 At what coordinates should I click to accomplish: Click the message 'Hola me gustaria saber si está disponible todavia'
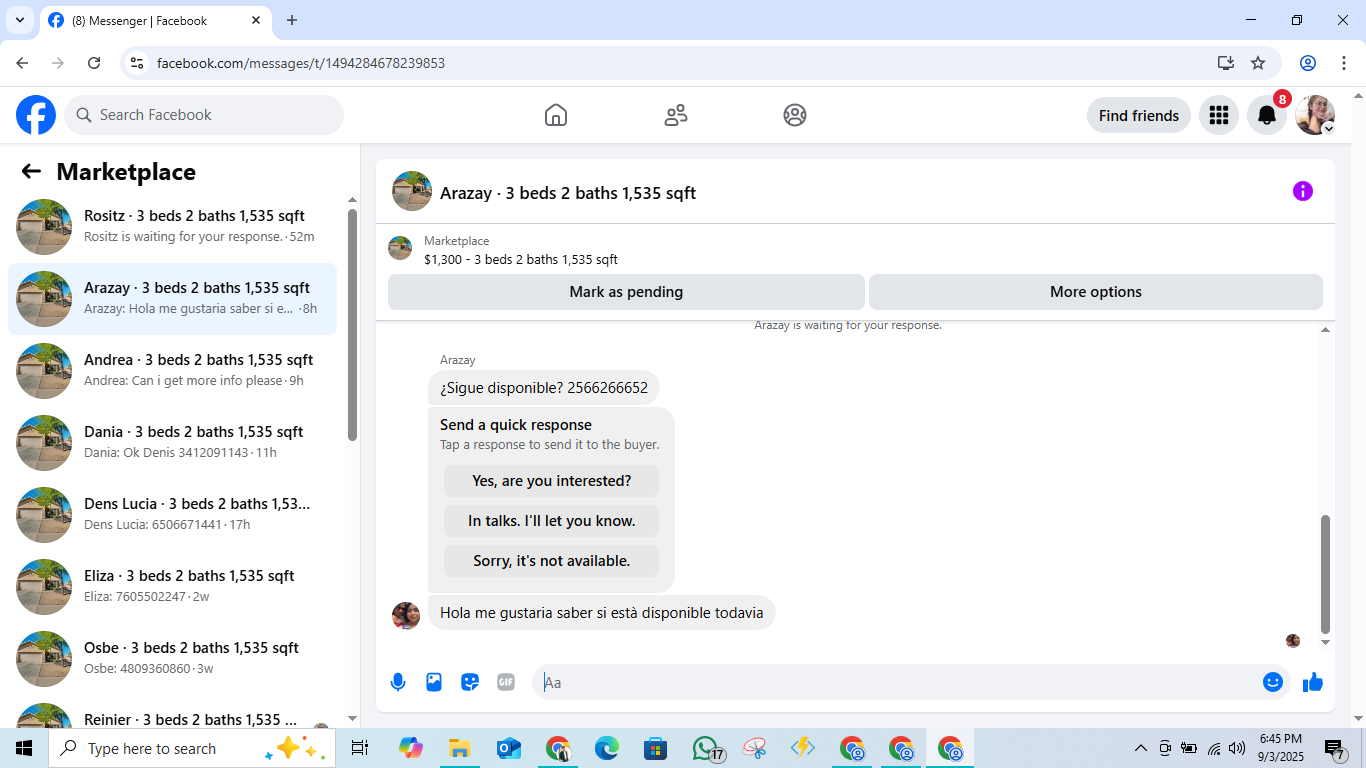[601, 613]
